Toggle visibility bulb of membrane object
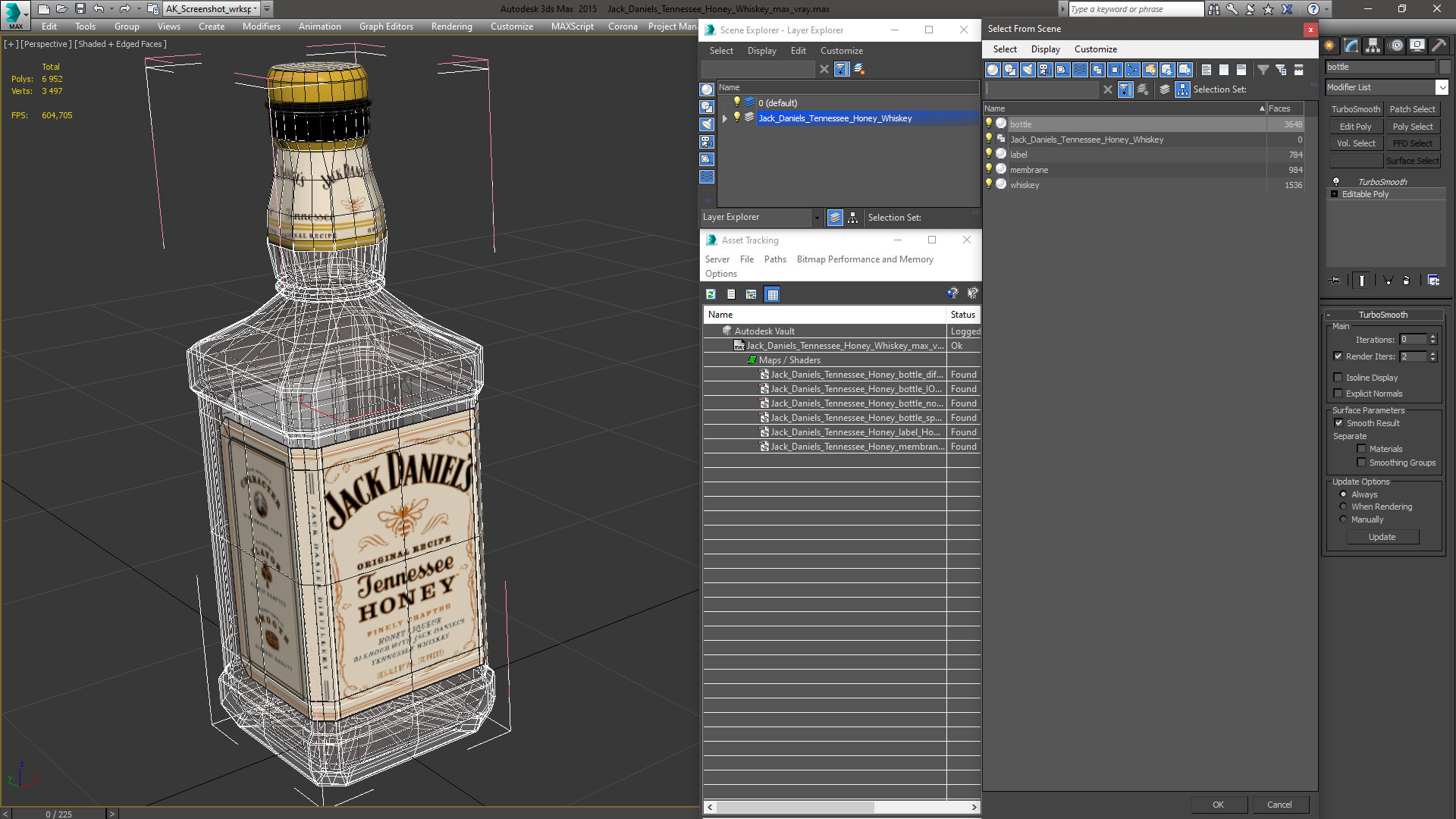The width and height of the screenshot is (1456, 819). click(988, 169)
